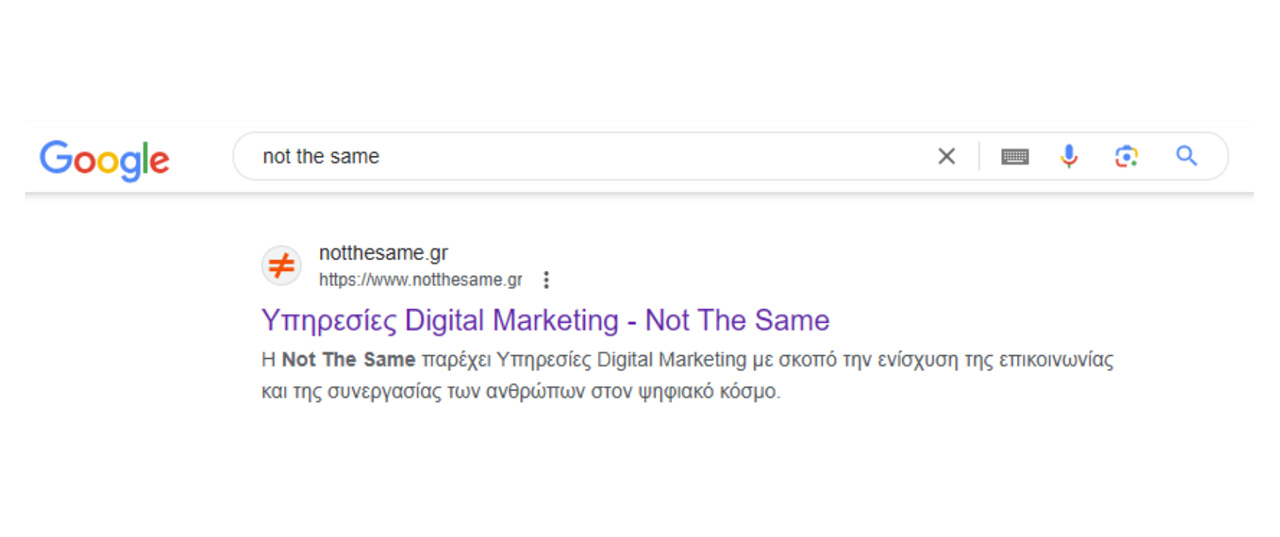
Task: Open the on-screen keyboard input tool
Action: 1015,156
